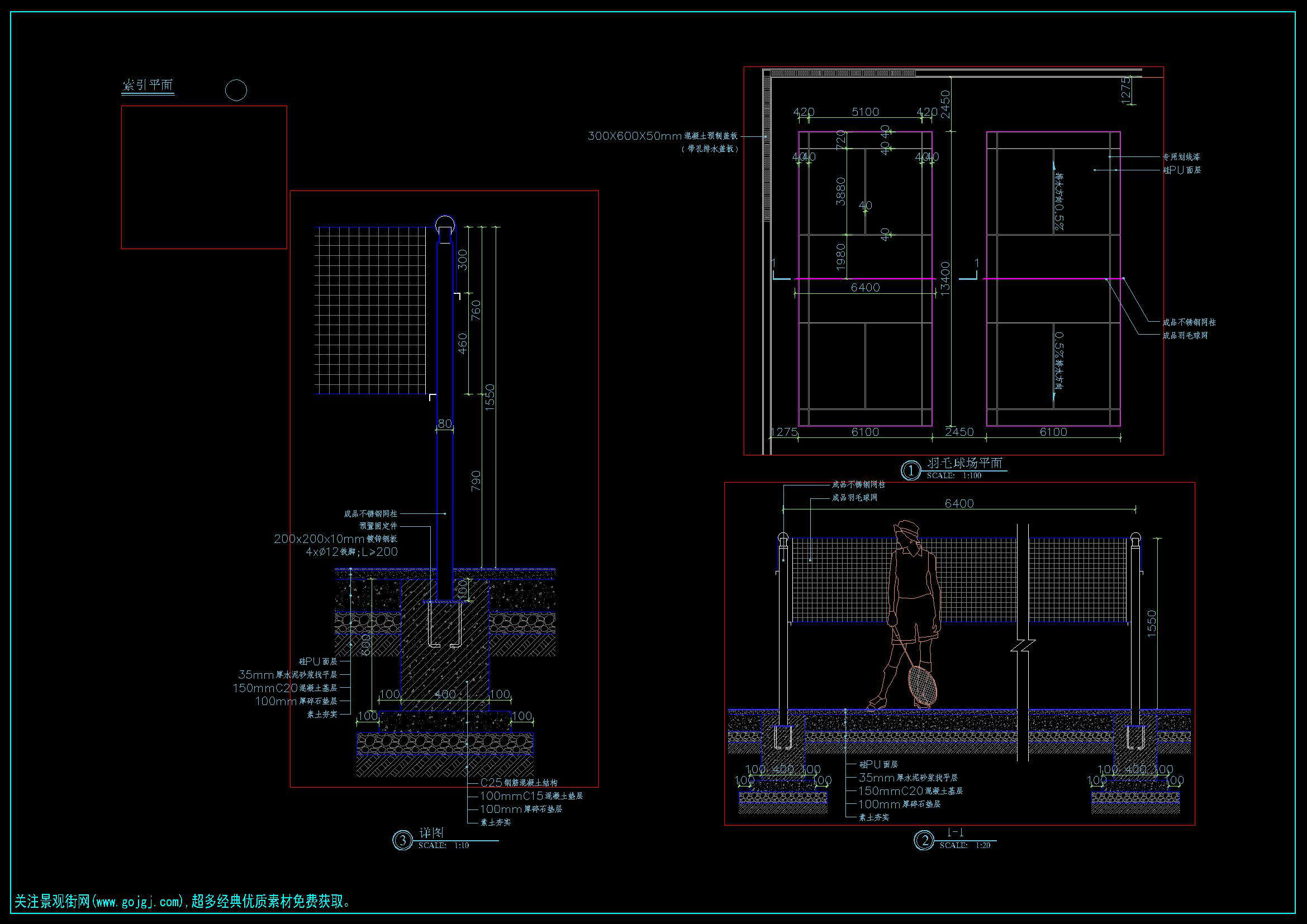Click the empty circle beside the 索引平面 title
This screenshot has width=1307, height=924.
[x=236, y=91]
